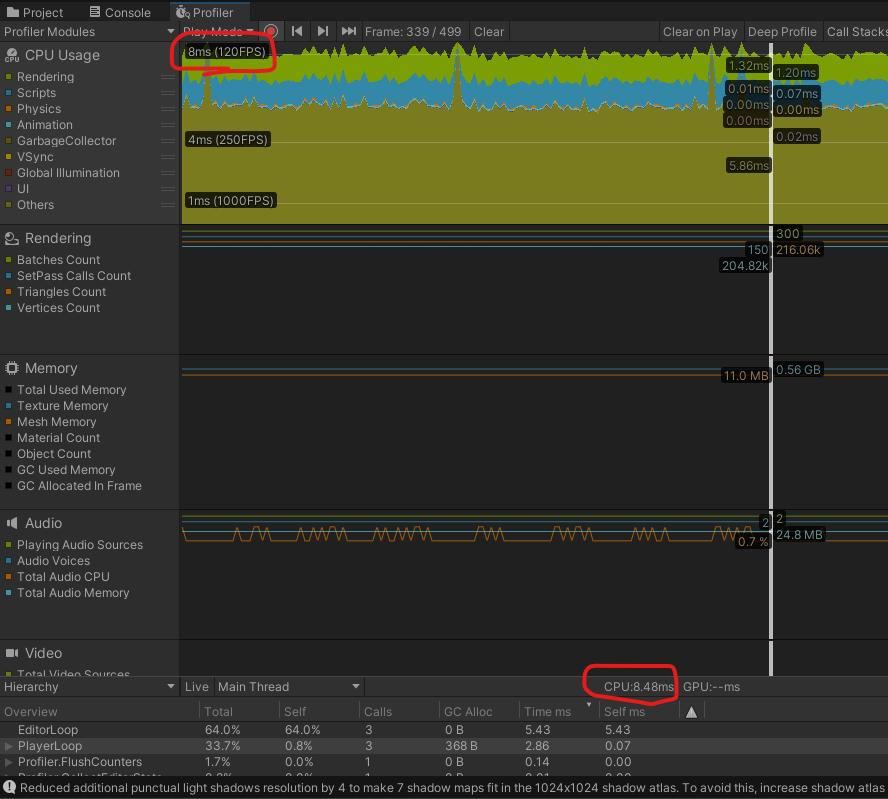Toggle the Global Illumination category
Image resolution: width=888 pixels, height=799 pixels.
click(8, 173)
